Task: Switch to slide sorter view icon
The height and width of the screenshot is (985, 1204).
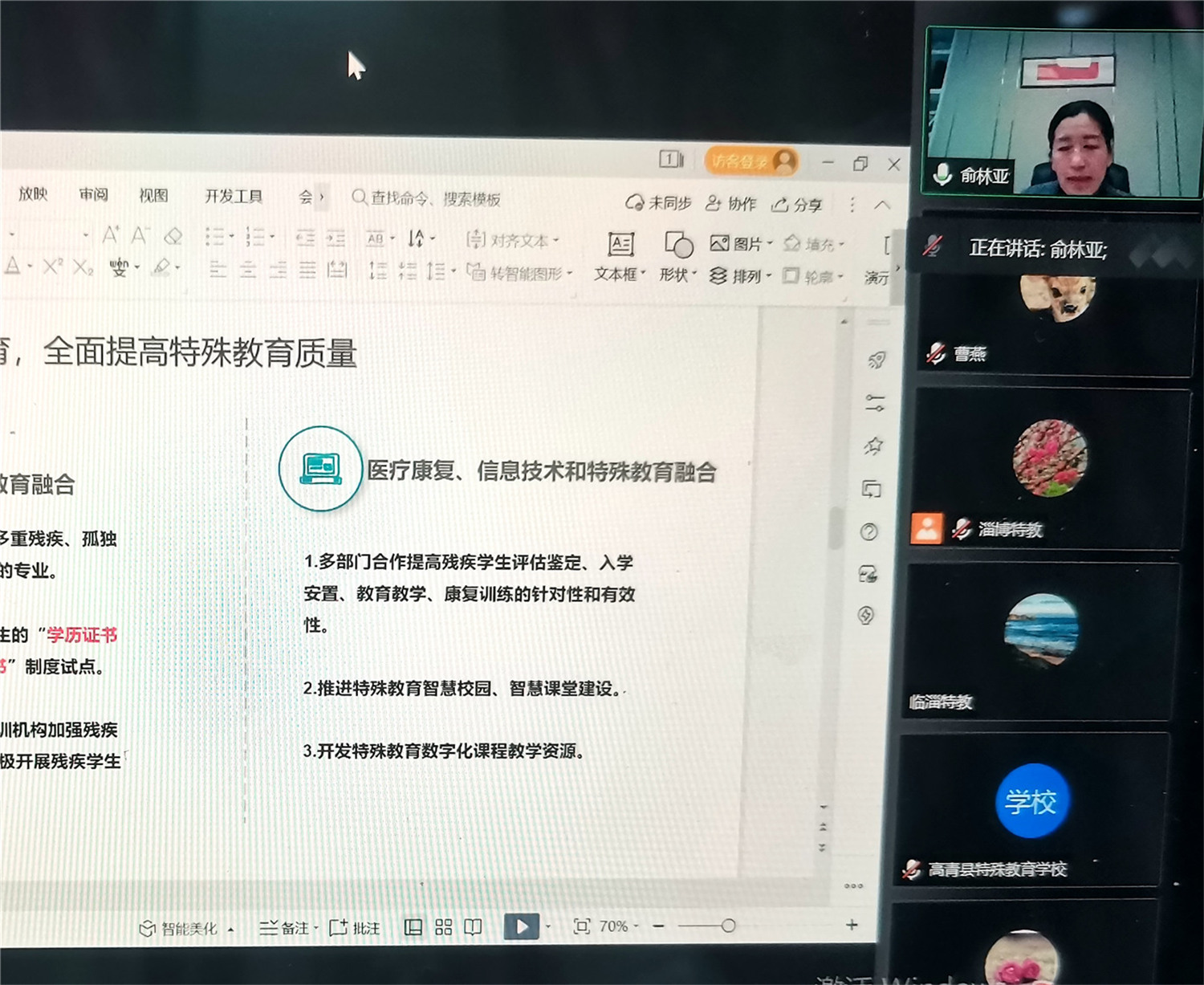Action: [x=442, y=926]
